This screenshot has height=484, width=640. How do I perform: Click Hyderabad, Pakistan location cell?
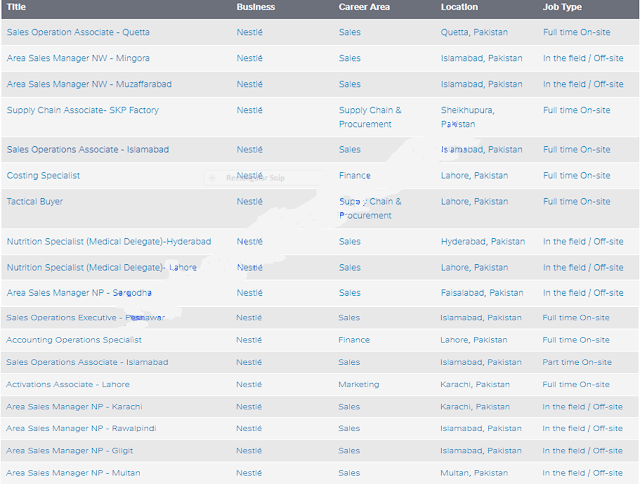click(x=483, y=242)
